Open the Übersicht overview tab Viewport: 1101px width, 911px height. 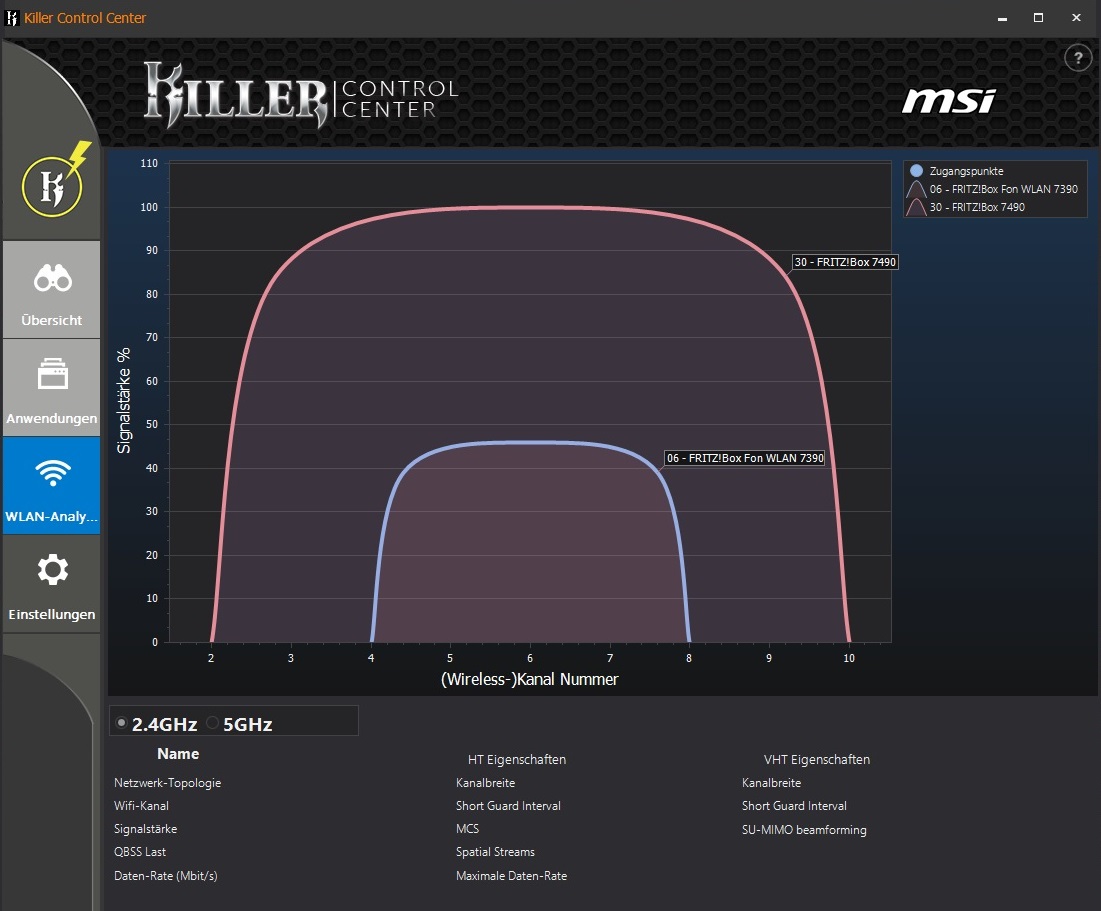51,289
